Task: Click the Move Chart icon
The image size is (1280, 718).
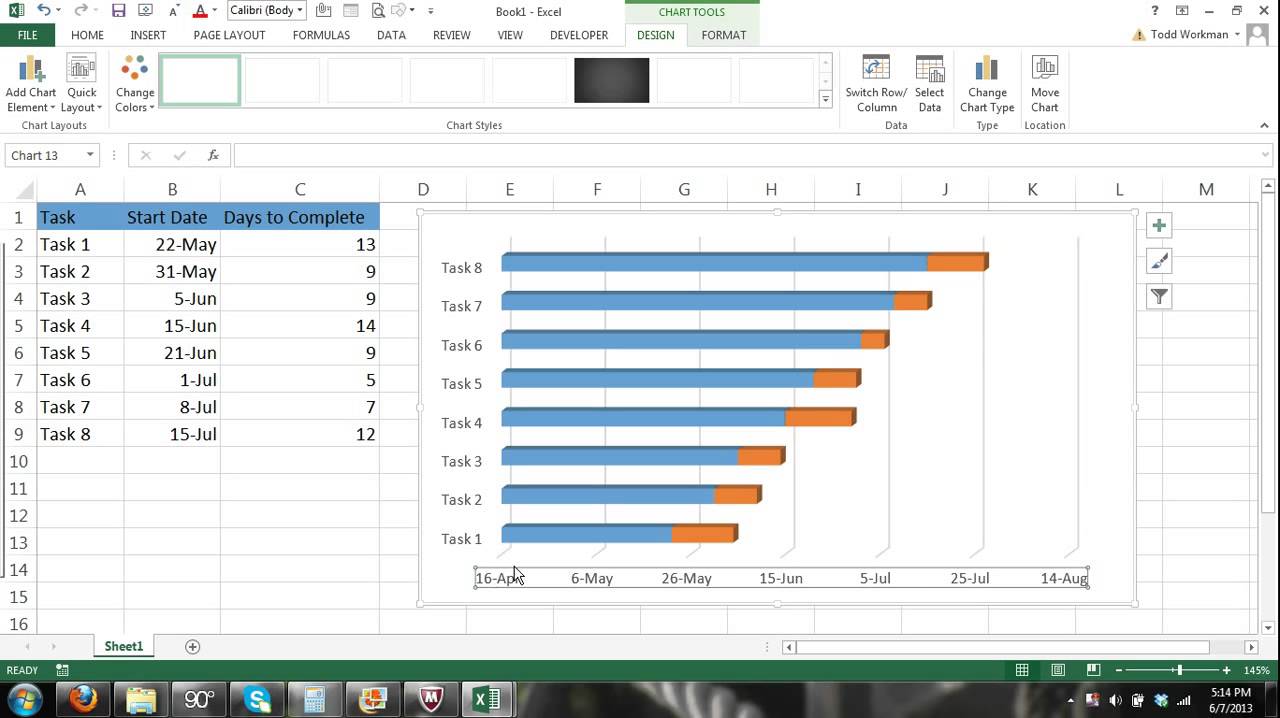Action: (x=1044, y=70)
